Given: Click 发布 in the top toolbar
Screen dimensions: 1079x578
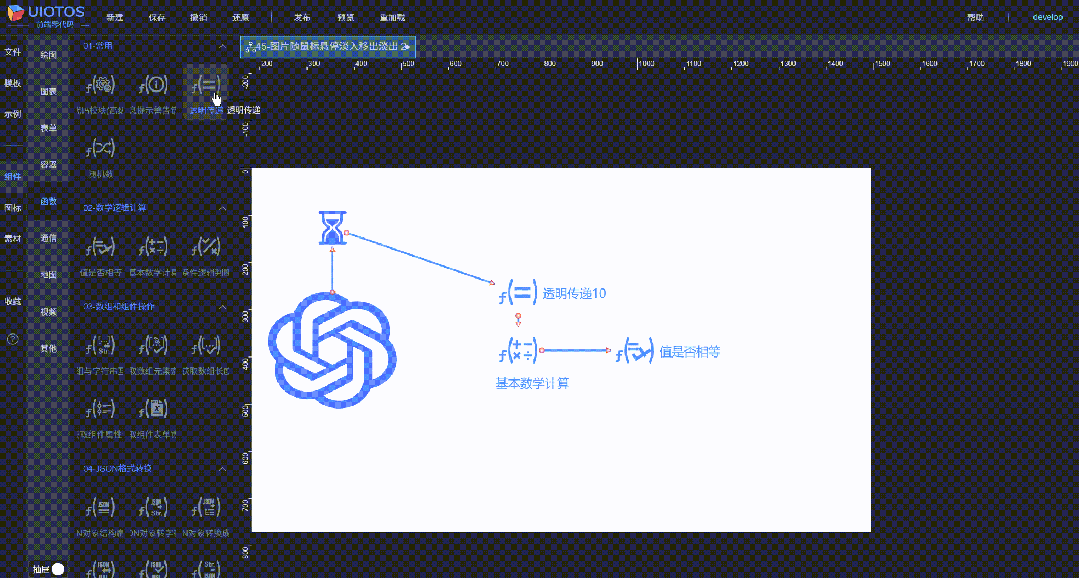Looking at the screenshot, I should click(303, 17).
